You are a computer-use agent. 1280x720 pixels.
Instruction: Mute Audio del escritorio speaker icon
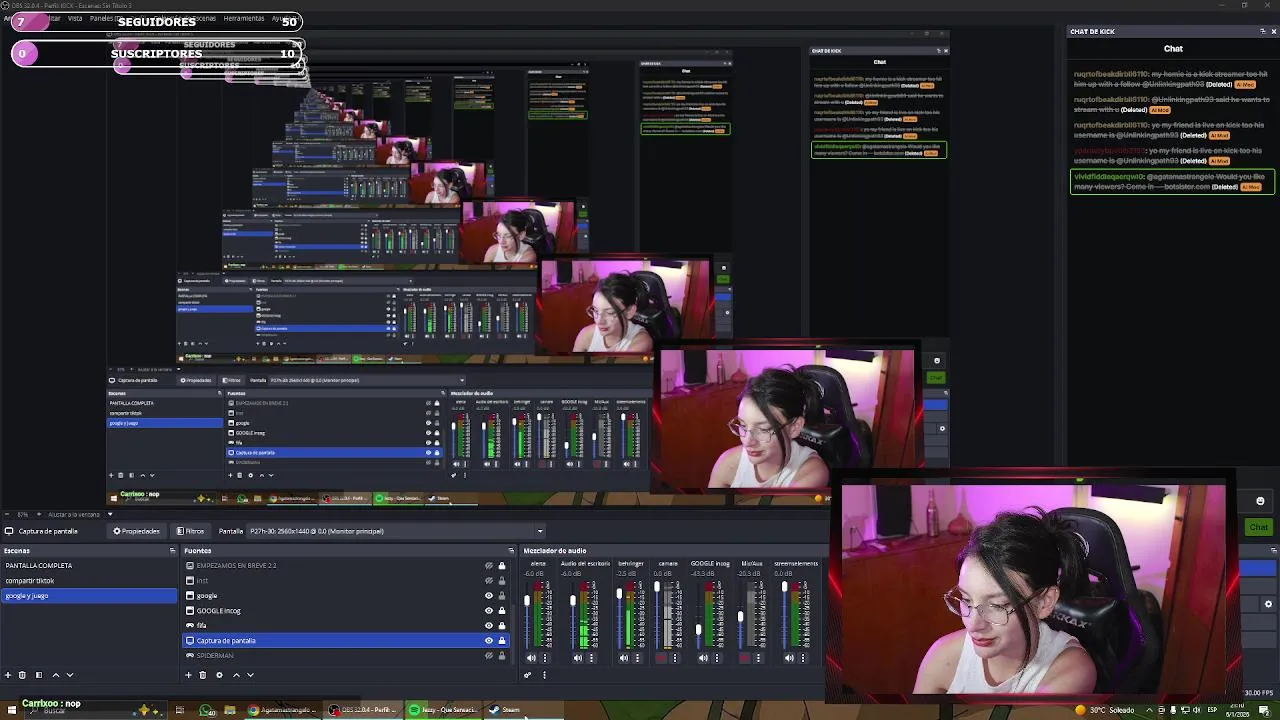(577, 658)
